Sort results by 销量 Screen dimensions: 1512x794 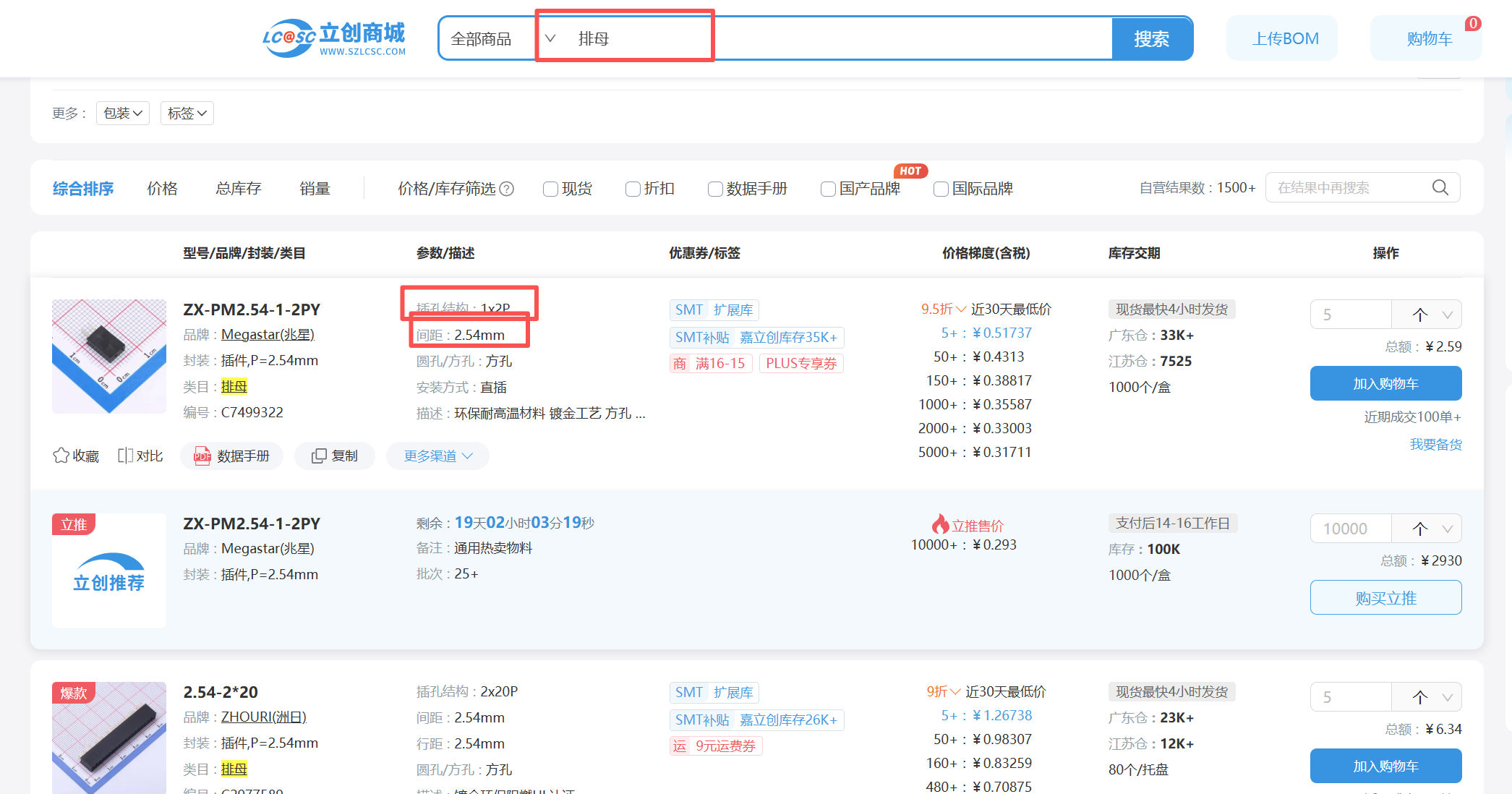315,189
